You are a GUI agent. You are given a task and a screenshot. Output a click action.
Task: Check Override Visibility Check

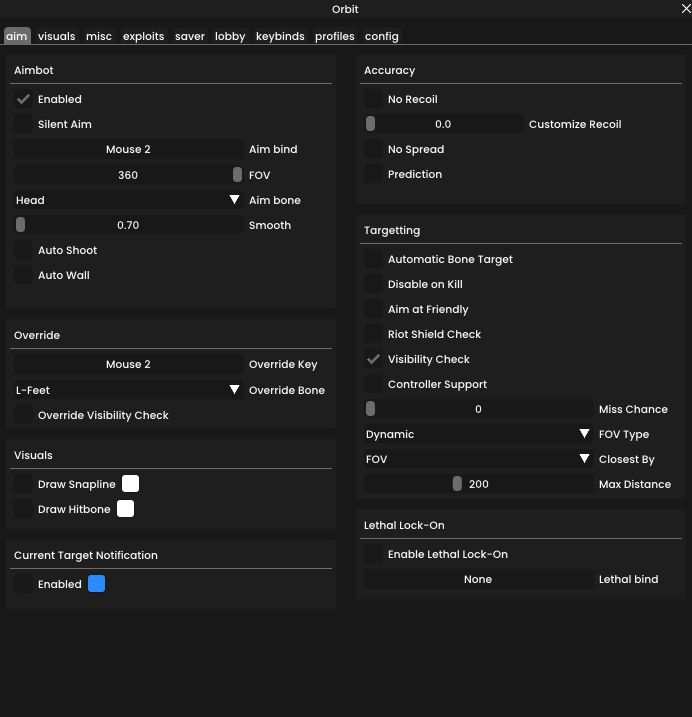(x=23, y=415)
